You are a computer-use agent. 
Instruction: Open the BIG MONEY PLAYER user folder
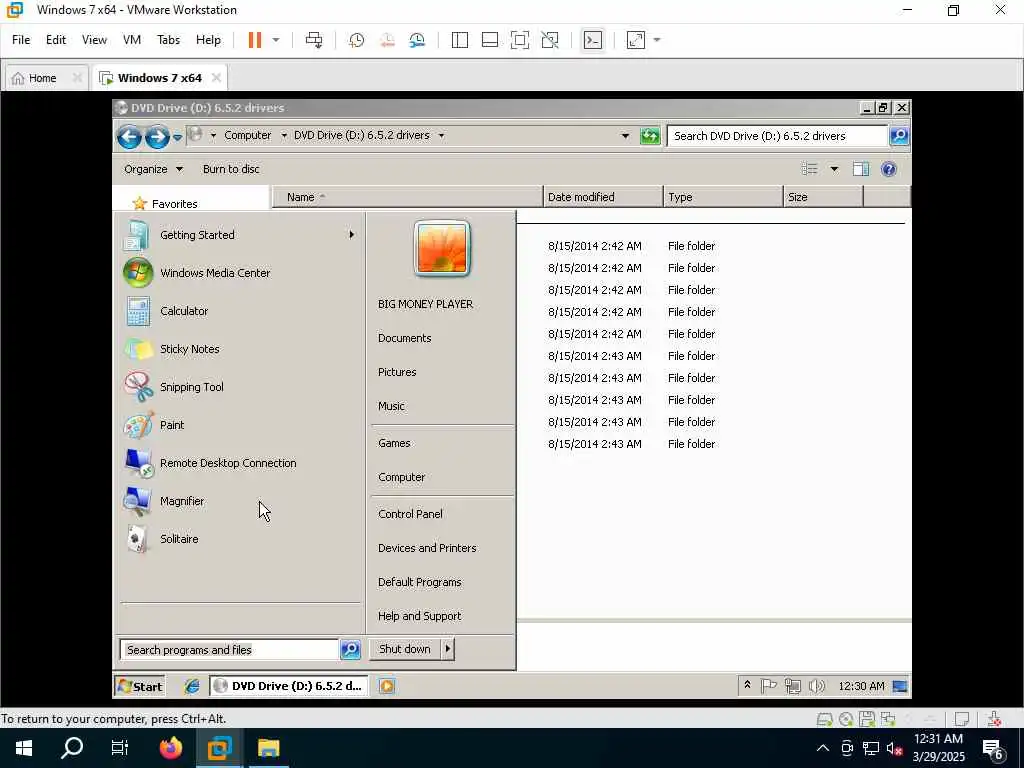425,304
